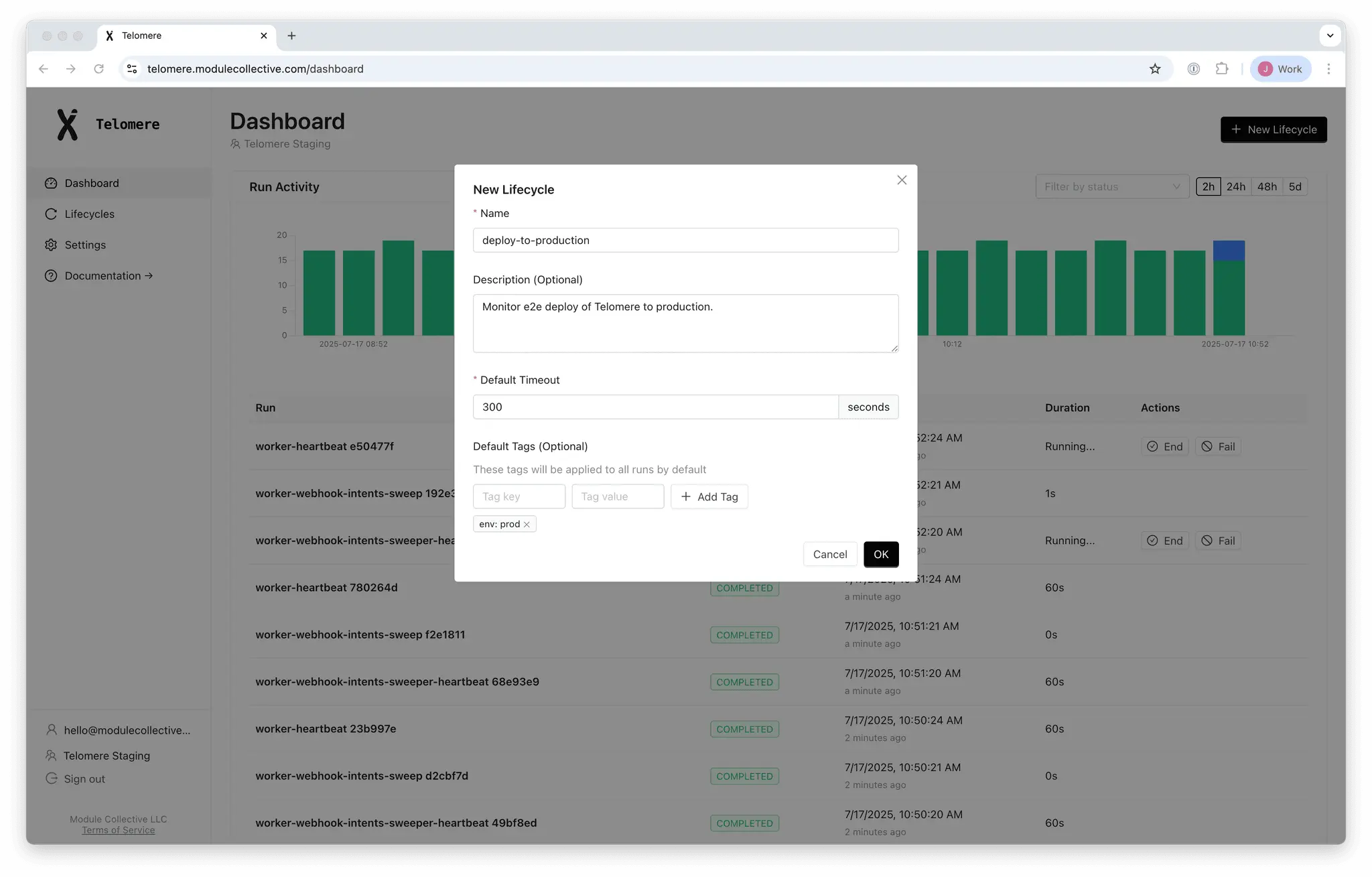
Task: Select the 24h time range
Action: pyautogui.click(x=1236, y=187)
